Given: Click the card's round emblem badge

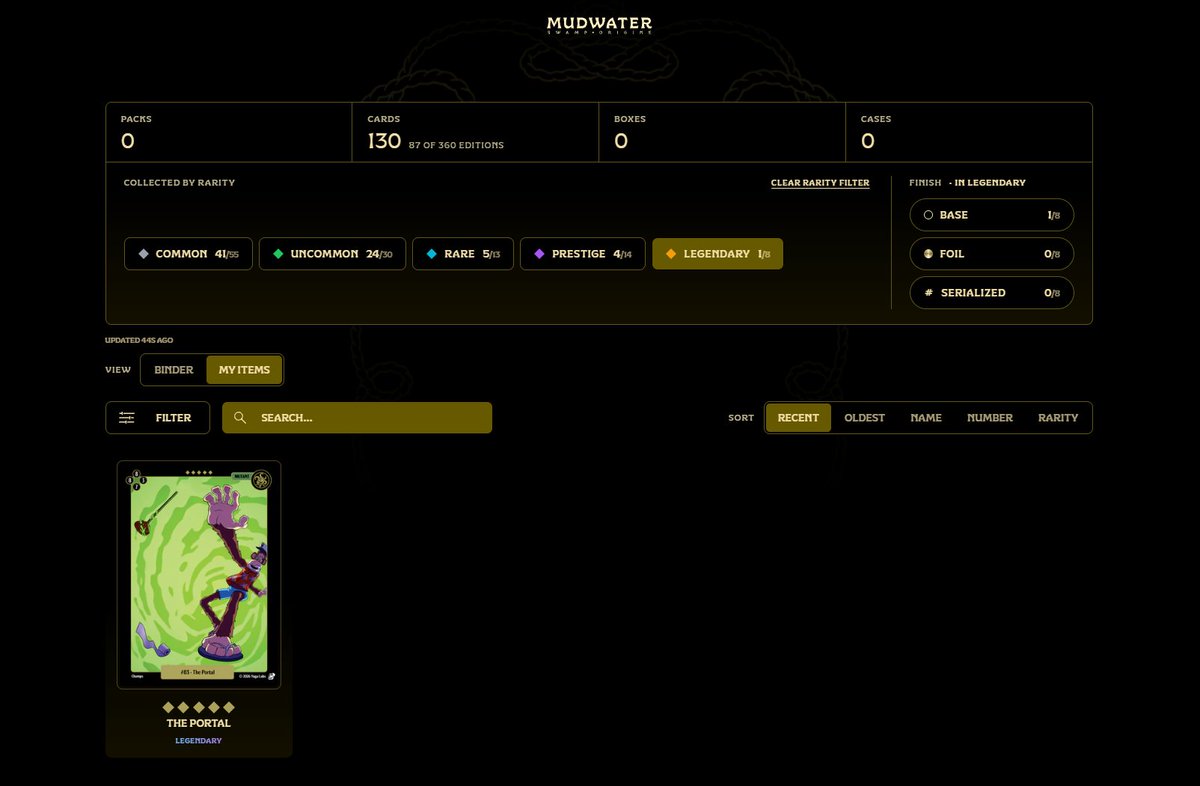Looking at the screenshot, I should coord(261,480).
